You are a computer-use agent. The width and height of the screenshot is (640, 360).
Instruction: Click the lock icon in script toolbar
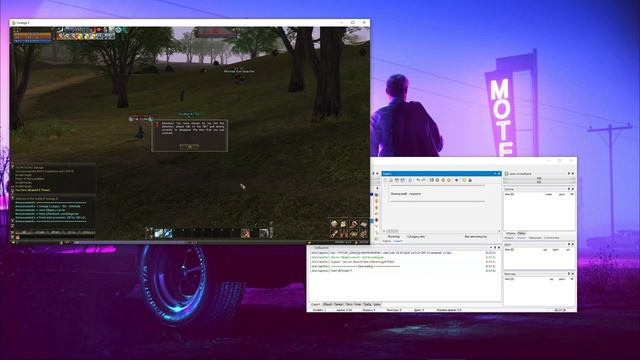pyautogui.click(x=470, y=180)
